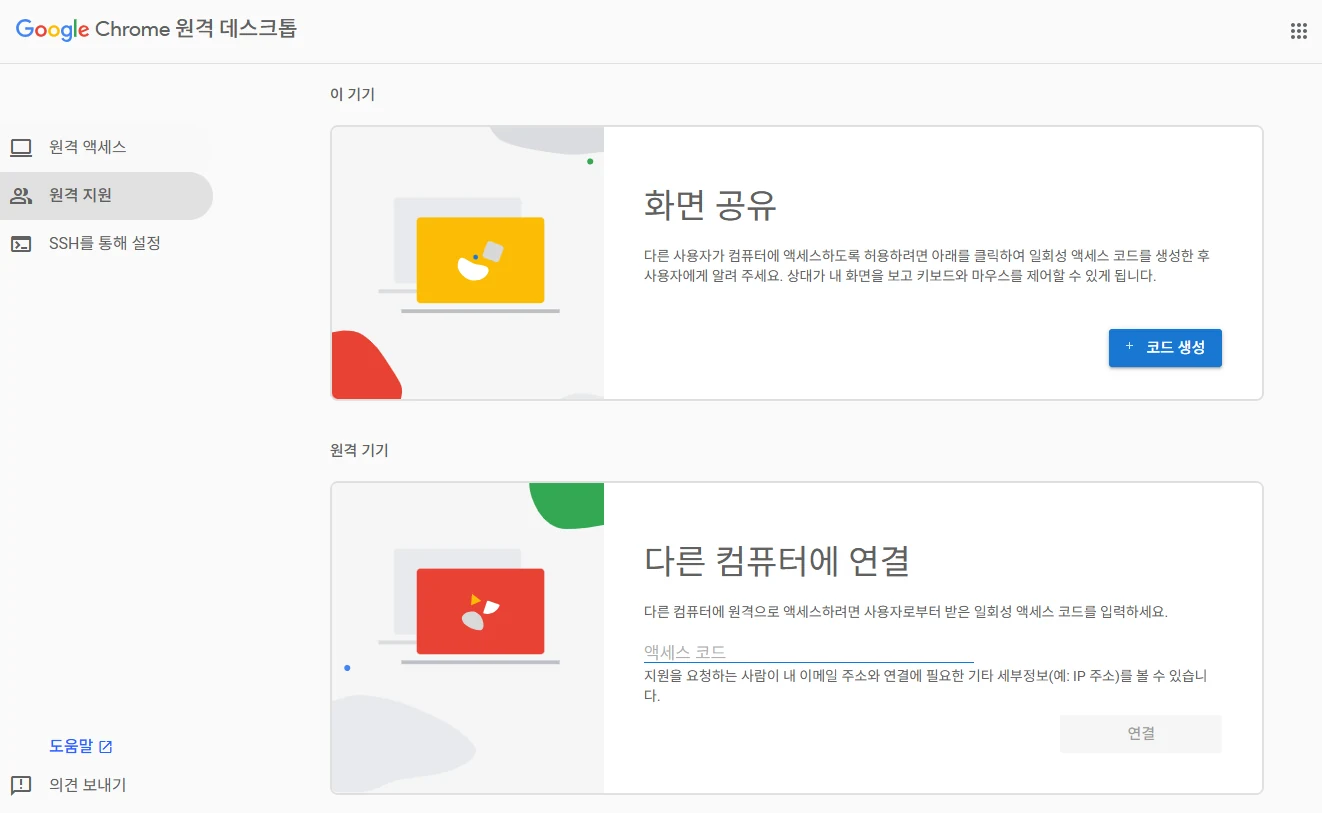Click the 이 기기 section label
1322x813 pixels.
352,95
